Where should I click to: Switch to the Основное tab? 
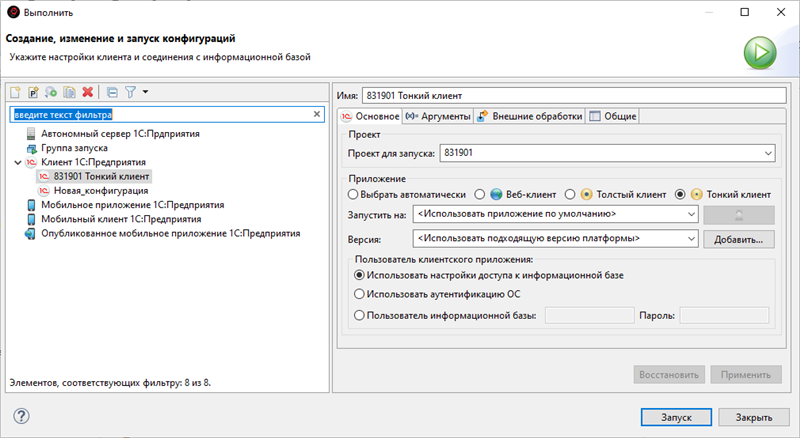[370, 116]
